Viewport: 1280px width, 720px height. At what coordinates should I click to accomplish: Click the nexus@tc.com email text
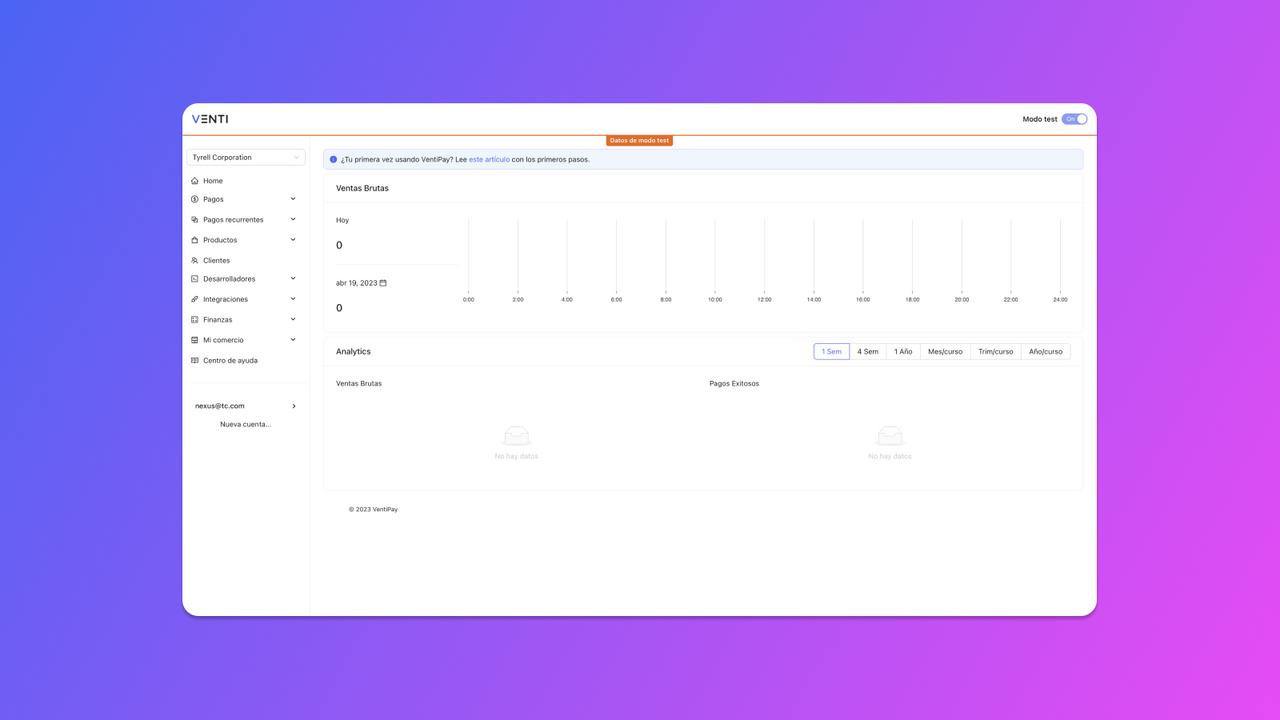[220, 406]
